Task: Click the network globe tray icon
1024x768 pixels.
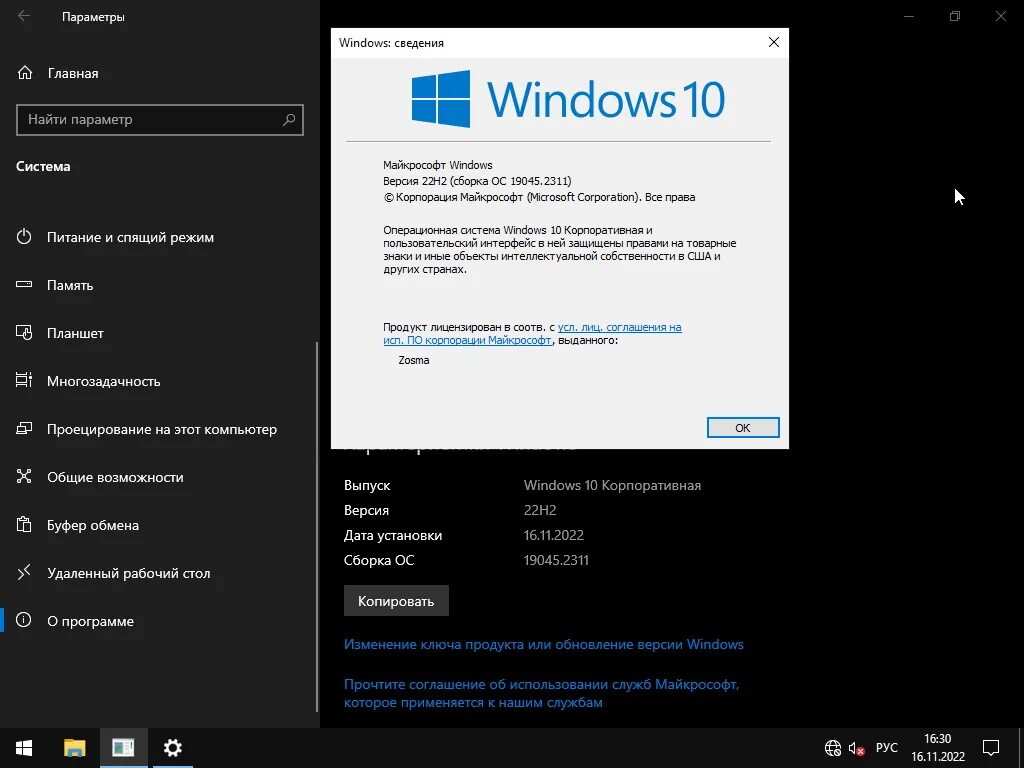Action: 833,748
